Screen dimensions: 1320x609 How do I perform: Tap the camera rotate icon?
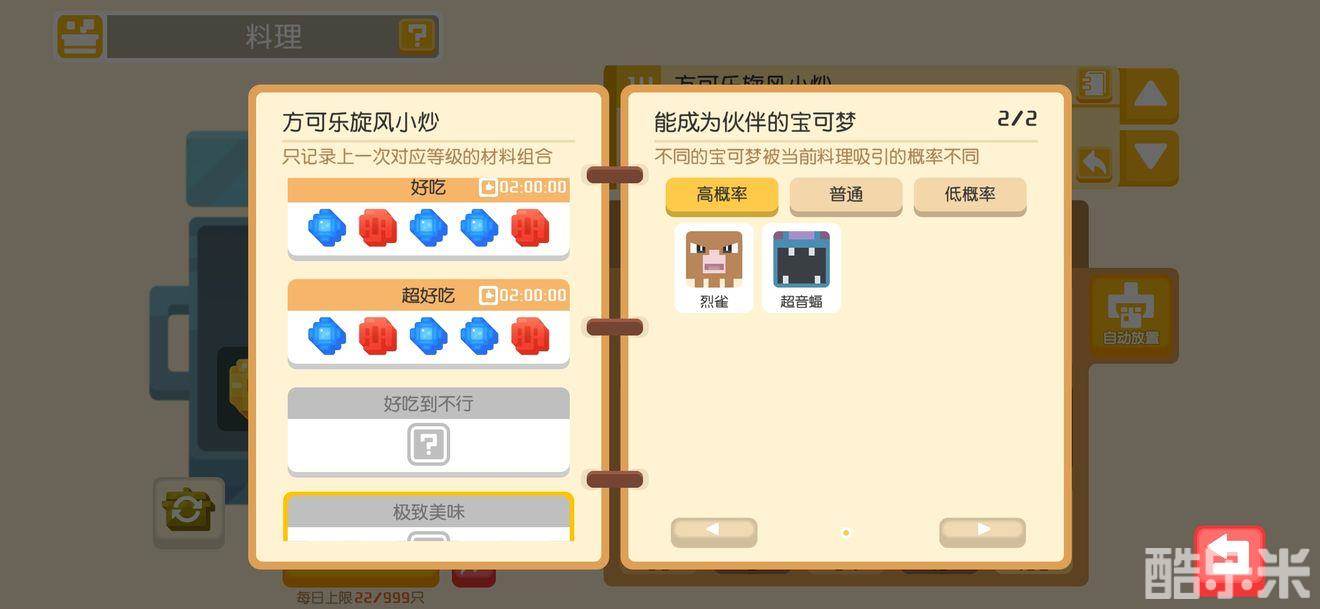(188, 512)
